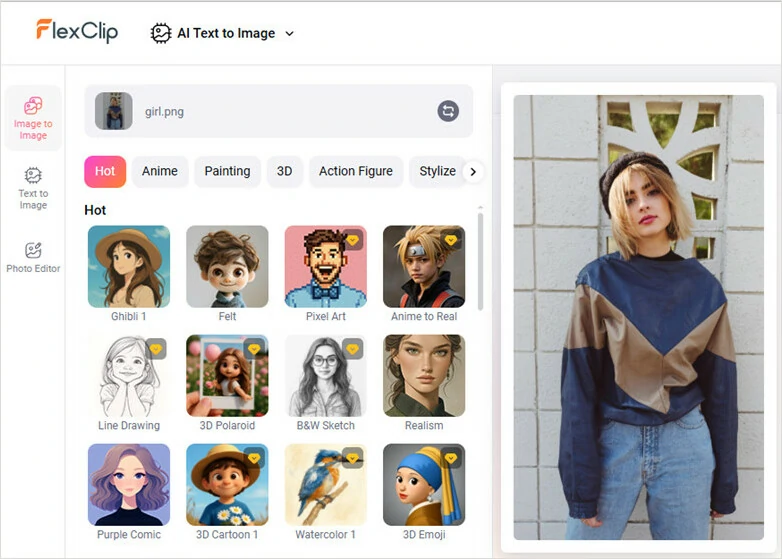Click premium badge on 3D Cartoon 1
The width and height of the screenshot is (782, 559).
254,458
